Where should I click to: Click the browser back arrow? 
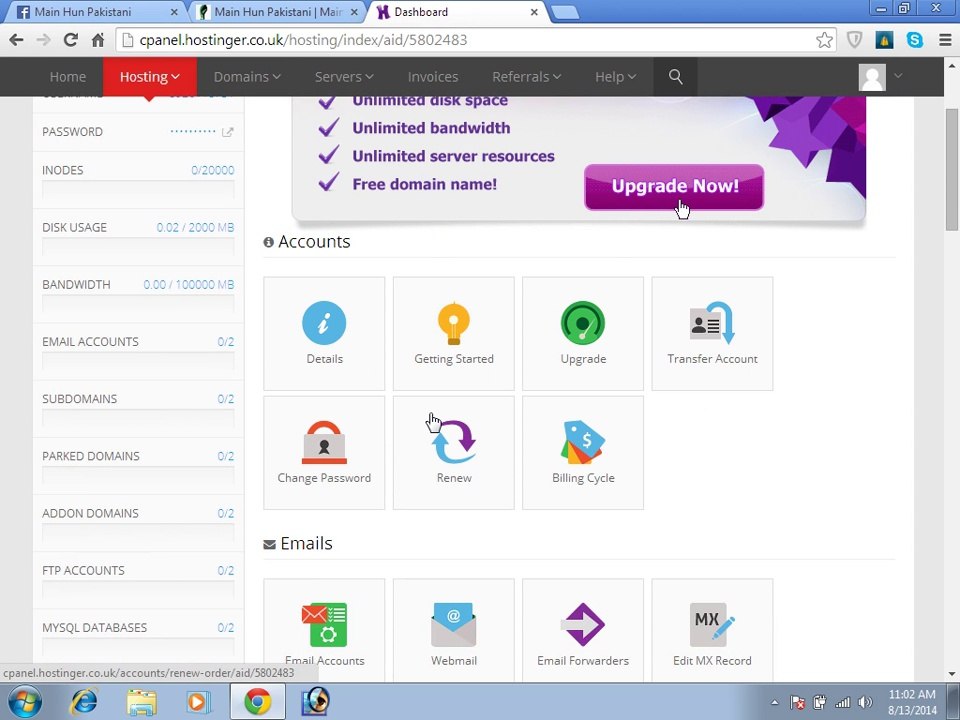click(x=17, y=40)
